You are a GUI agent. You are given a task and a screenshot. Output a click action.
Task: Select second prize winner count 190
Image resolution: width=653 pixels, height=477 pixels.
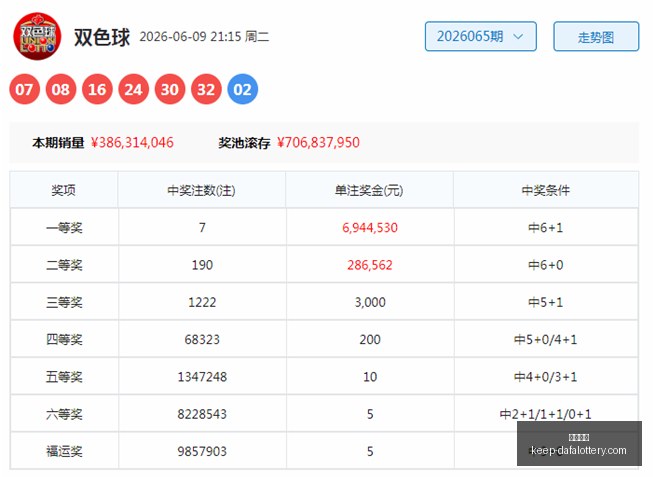pyautogui.click(x=202, y=265)
